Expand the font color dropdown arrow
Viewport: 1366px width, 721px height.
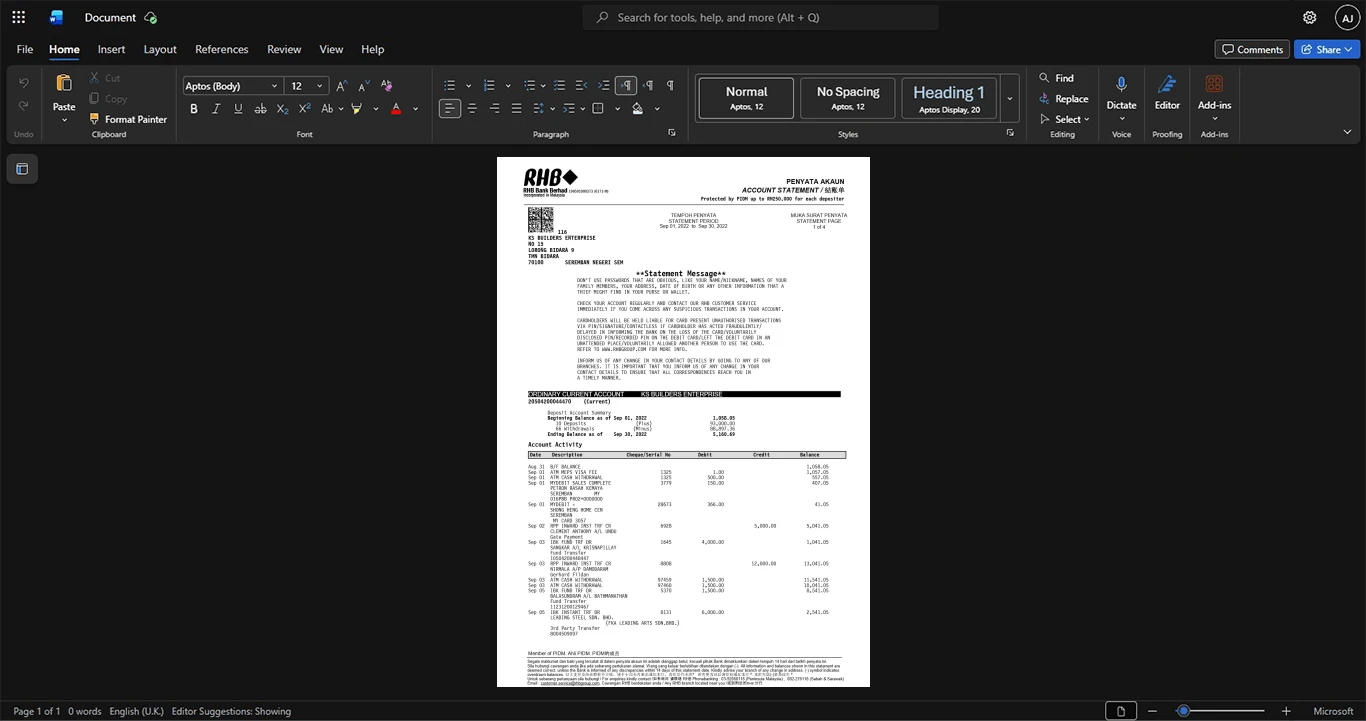click(416, 109)
